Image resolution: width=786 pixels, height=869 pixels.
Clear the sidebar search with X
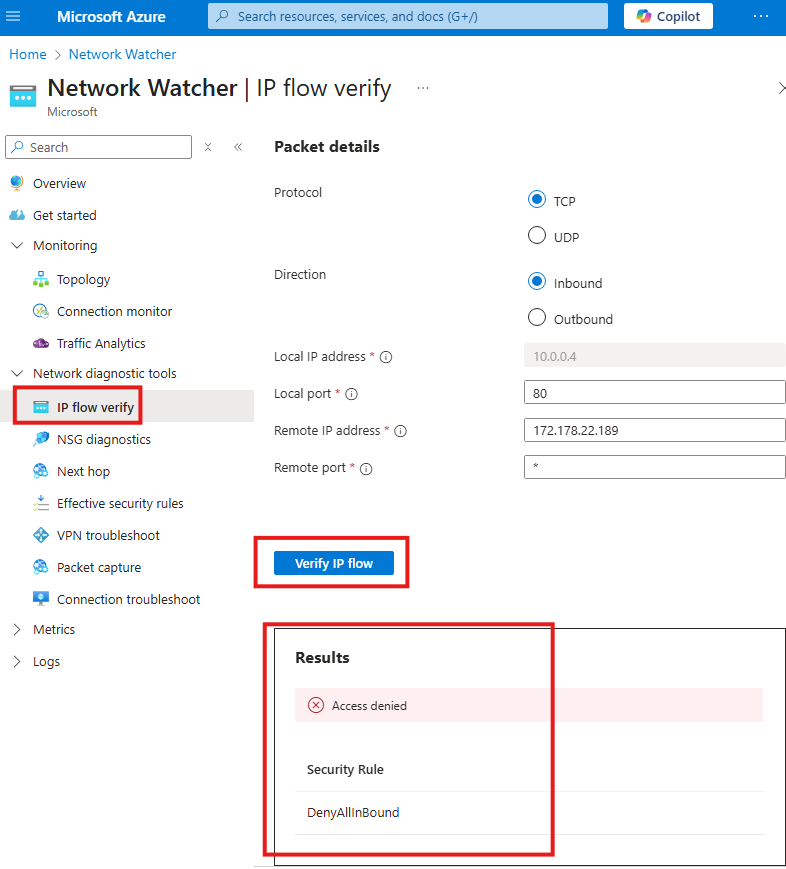pos(208,147)
